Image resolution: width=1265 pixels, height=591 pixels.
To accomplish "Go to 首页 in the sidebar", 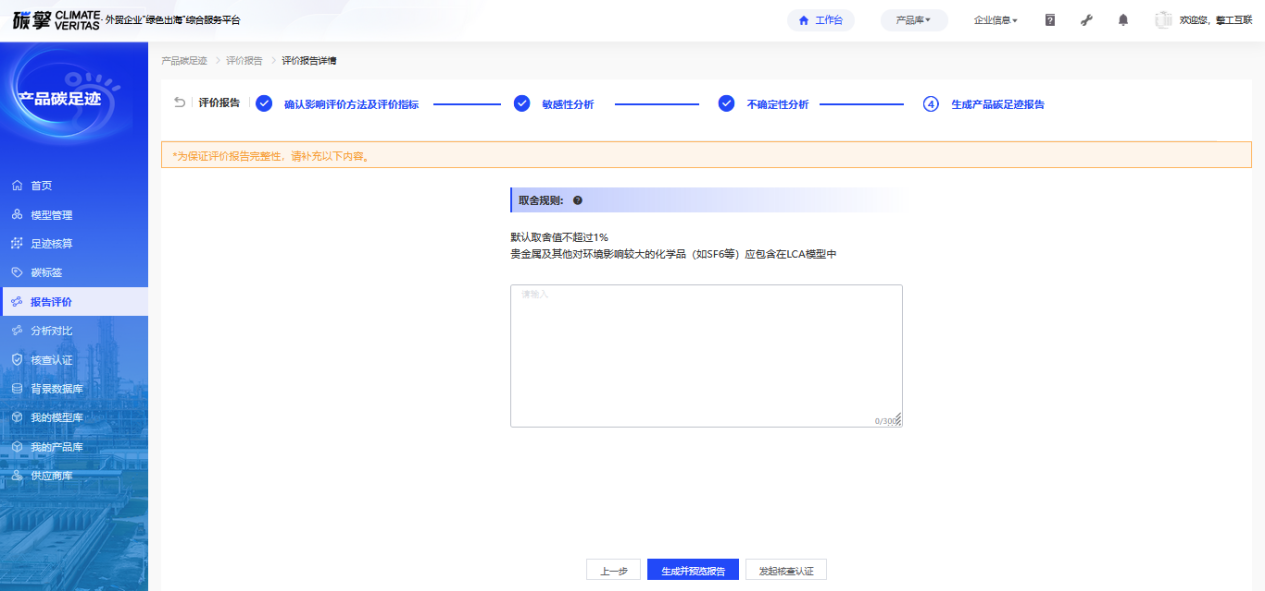I will click(41, 186).
